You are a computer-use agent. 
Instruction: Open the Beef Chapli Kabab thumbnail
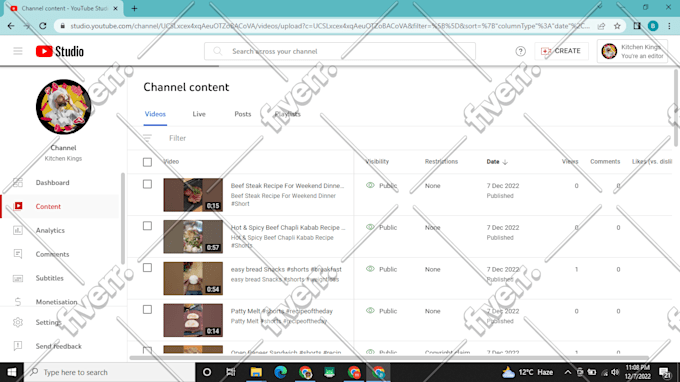point(193,237)
